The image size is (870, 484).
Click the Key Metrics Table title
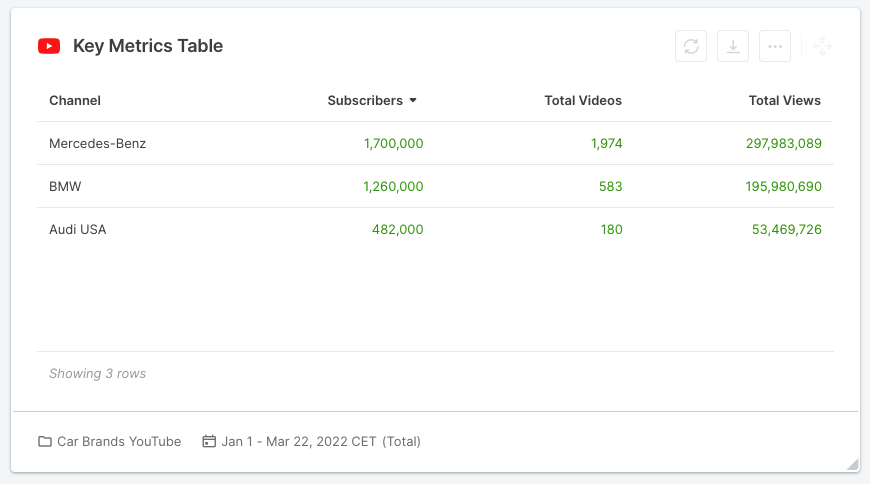pyautogui.click(x=148, y=46)
